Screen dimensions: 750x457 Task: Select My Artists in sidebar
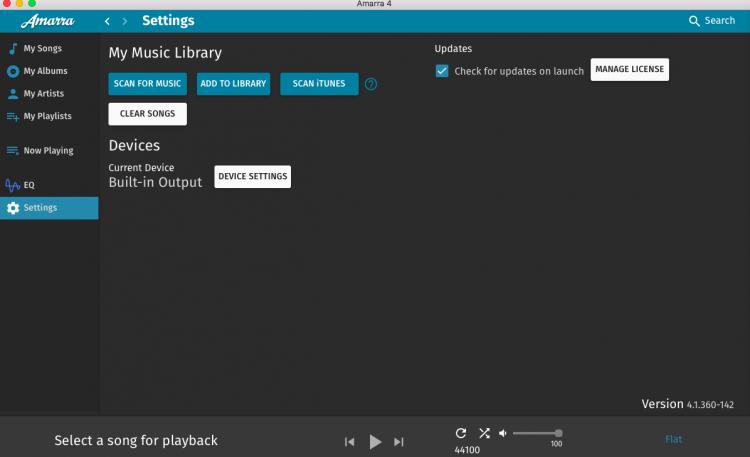pyautogui.click(x=44, y=93)
